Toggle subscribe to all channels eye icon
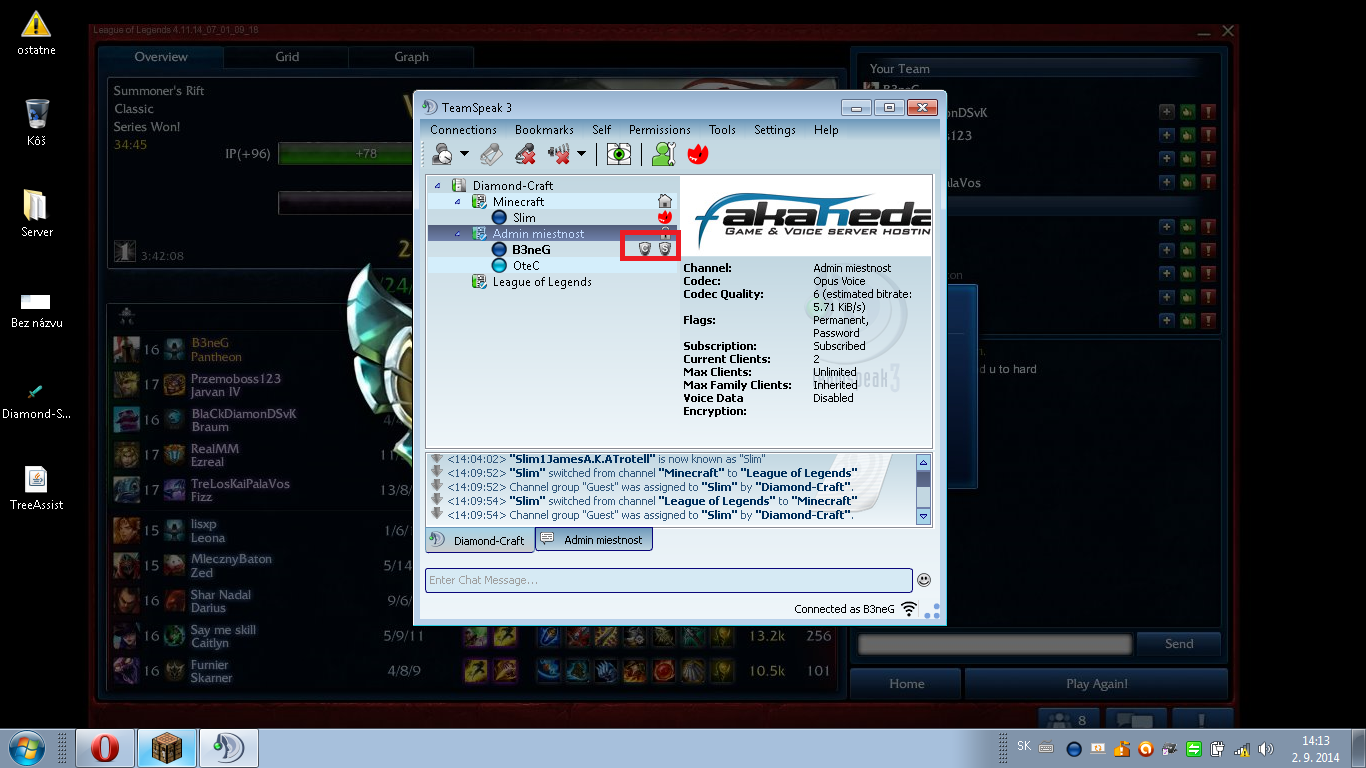1366x768 pixels. pyautogui.click(x=620, y=154)
